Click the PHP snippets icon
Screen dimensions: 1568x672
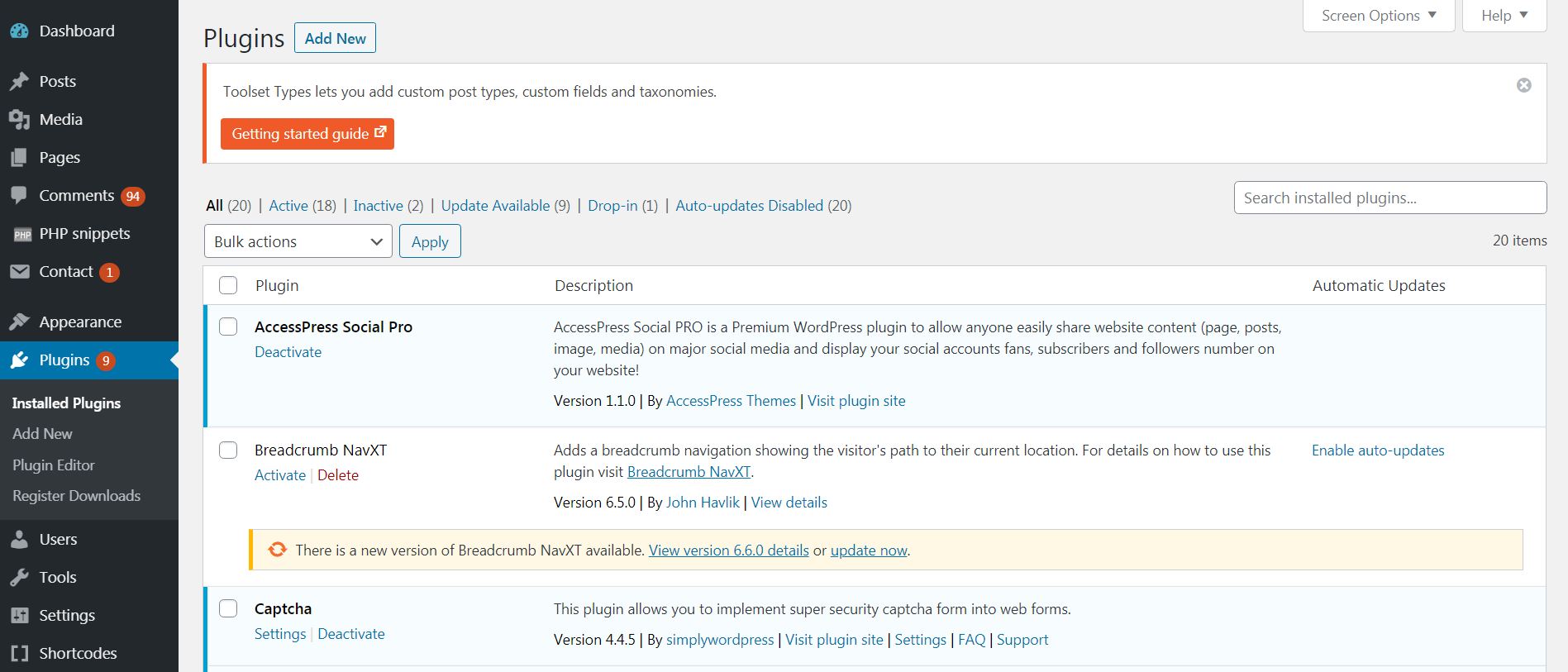pyautogui.click(x=22, y=234)
